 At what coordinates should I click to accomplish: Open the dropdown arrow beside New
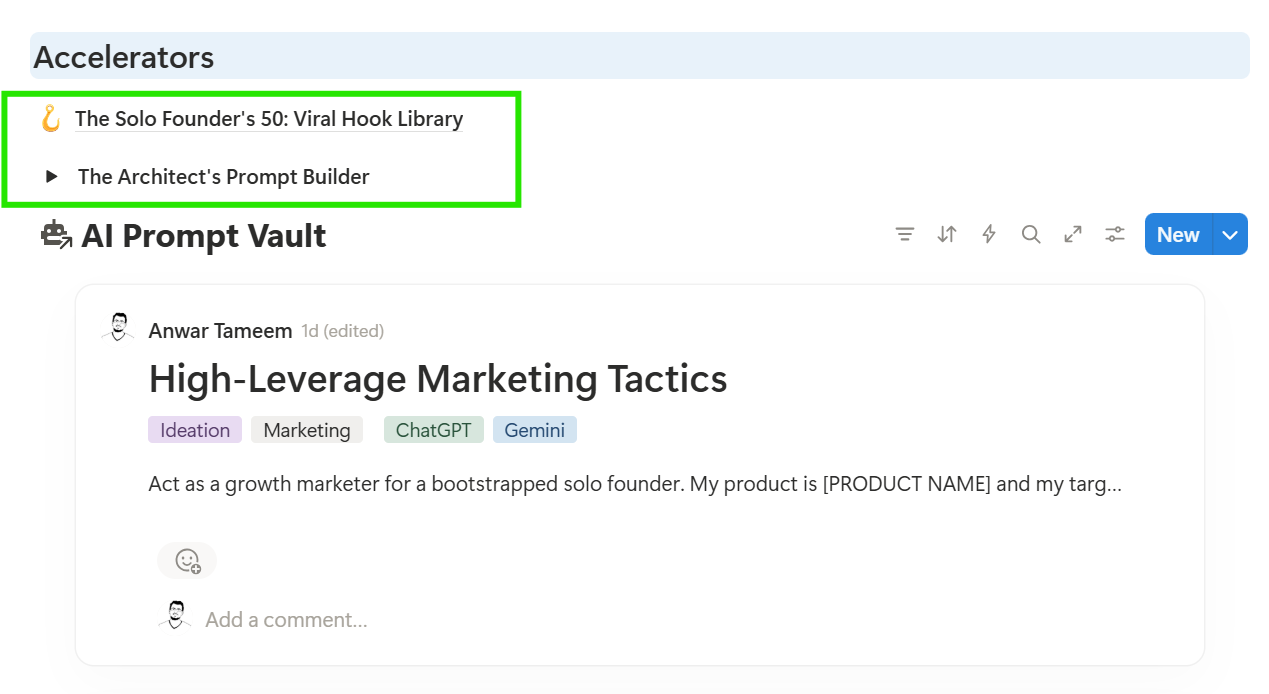point(1230,235)
